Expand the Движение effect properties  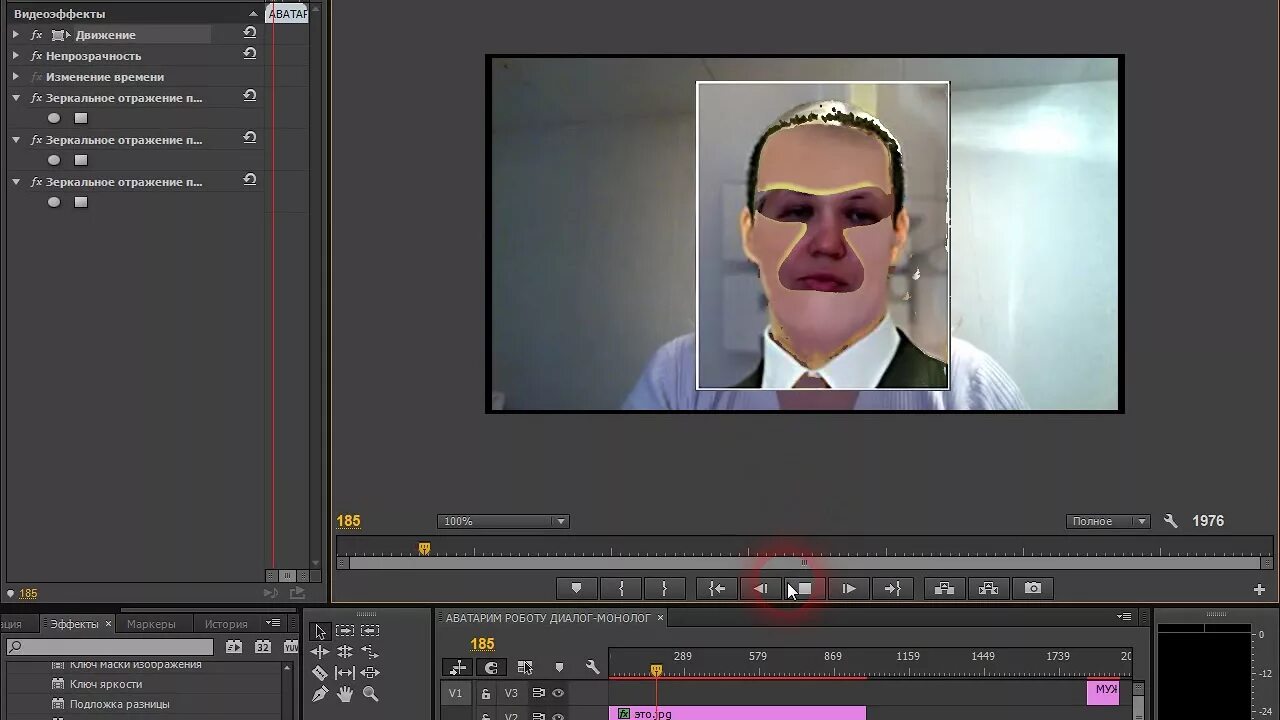tap(15, 34)
